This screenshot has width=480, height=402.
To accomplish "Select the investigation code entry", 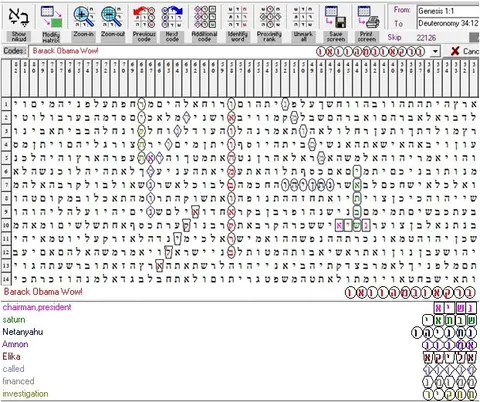I will click(x=25, y=394).
